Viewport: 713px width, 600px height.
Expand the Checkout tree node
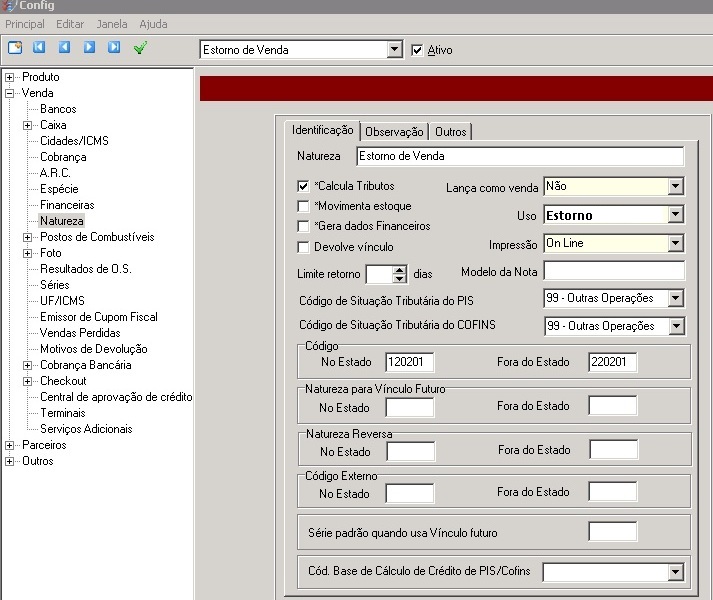27,381
